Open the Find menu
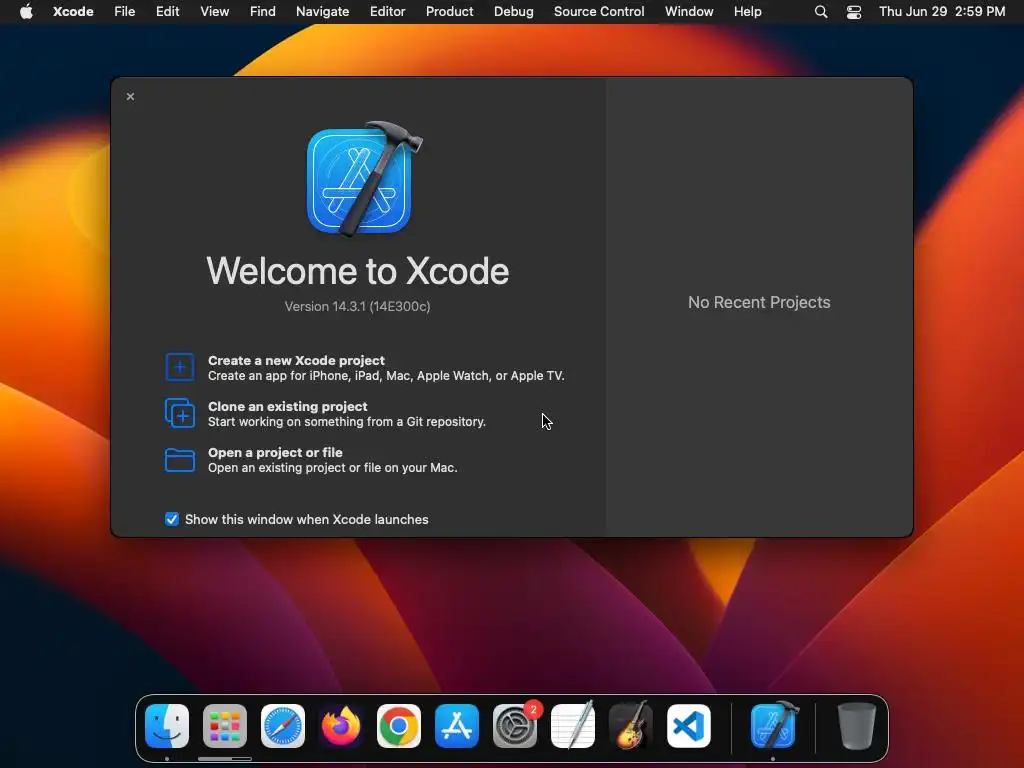This screenshot has height=768, width=1024. (263, 11)
